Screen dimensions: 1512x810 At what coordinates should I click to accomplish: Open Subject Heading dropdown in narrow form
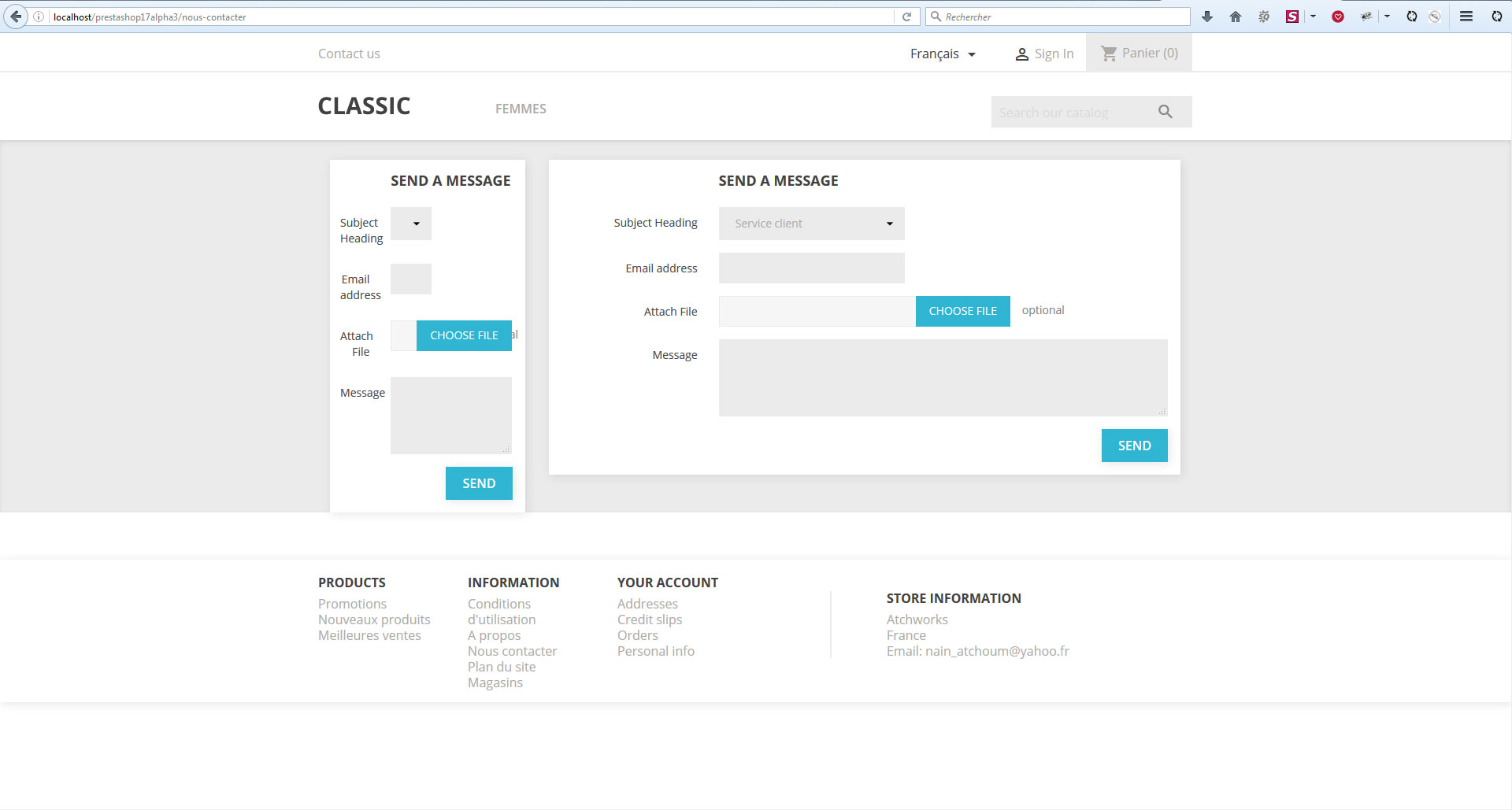[411, 224]
